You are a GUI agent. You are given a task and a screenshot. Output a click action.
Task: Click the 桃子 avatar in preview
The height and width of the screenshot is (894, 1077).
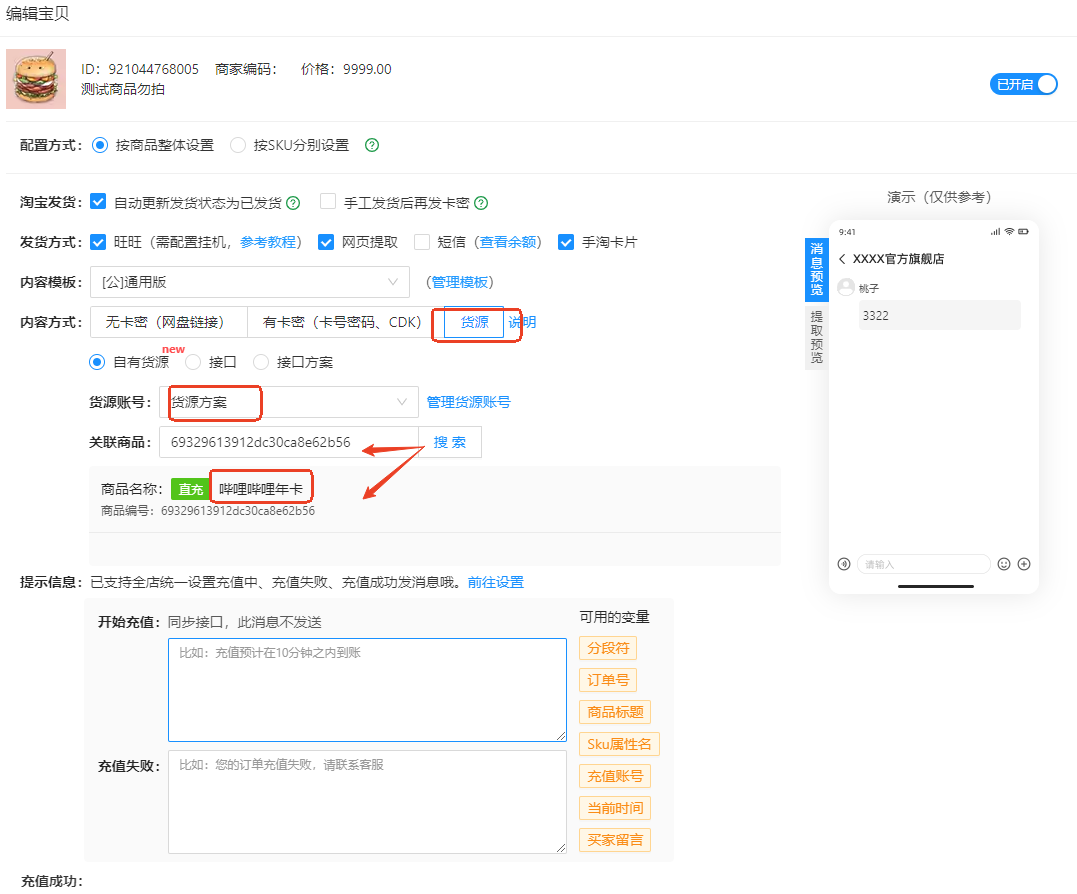846,287
